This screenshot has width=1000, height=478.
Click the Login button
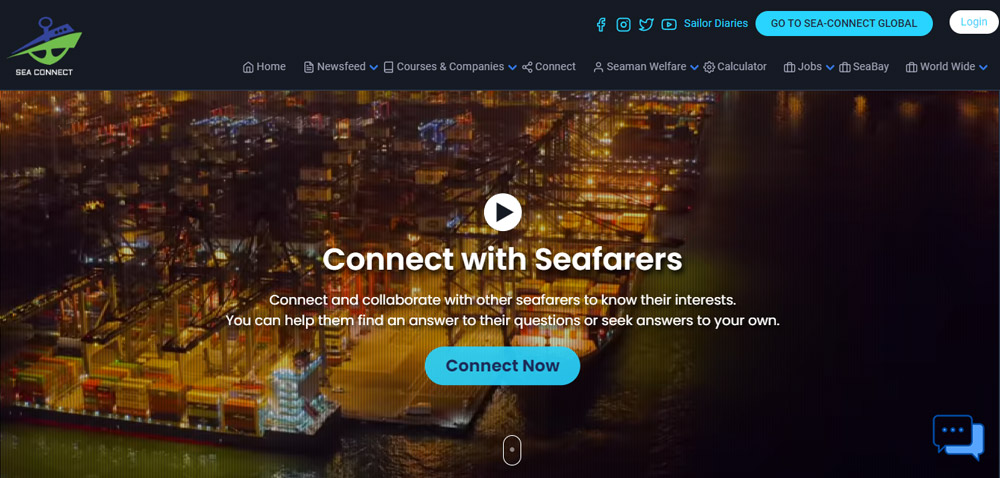[974, 22]
